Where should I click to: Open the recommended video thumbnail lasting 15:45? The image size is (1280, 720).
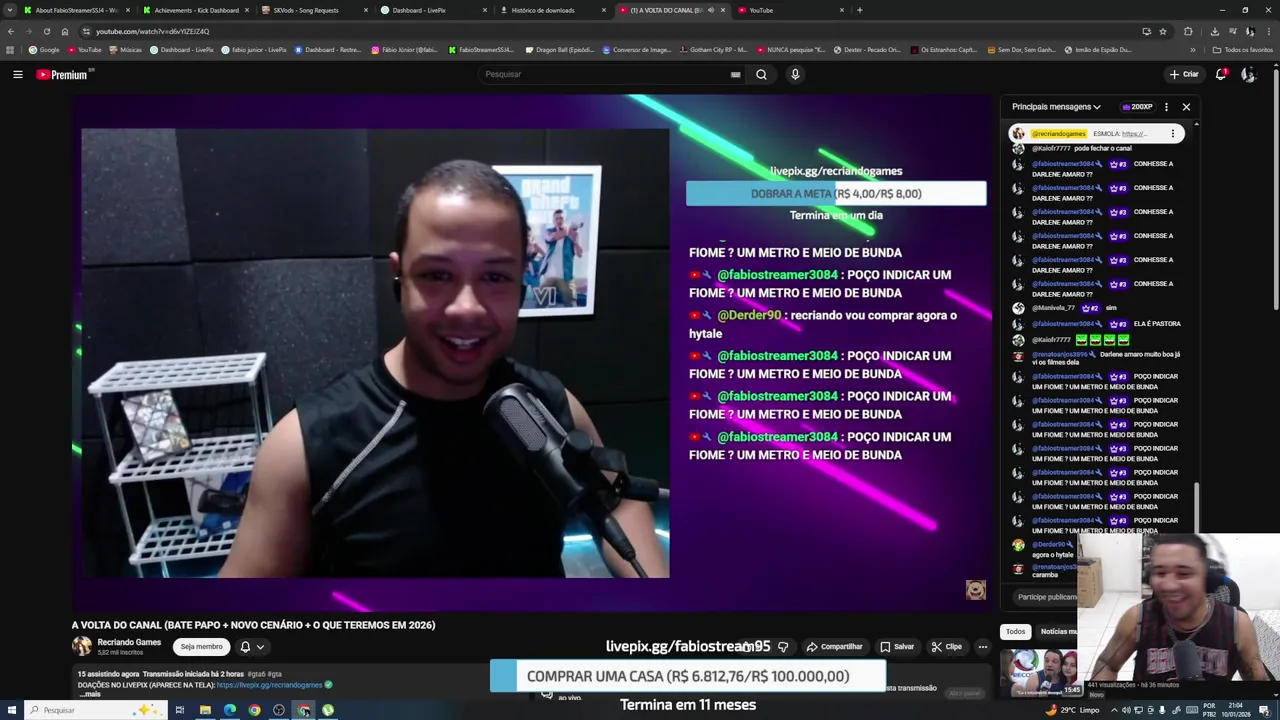[1040, 672]
